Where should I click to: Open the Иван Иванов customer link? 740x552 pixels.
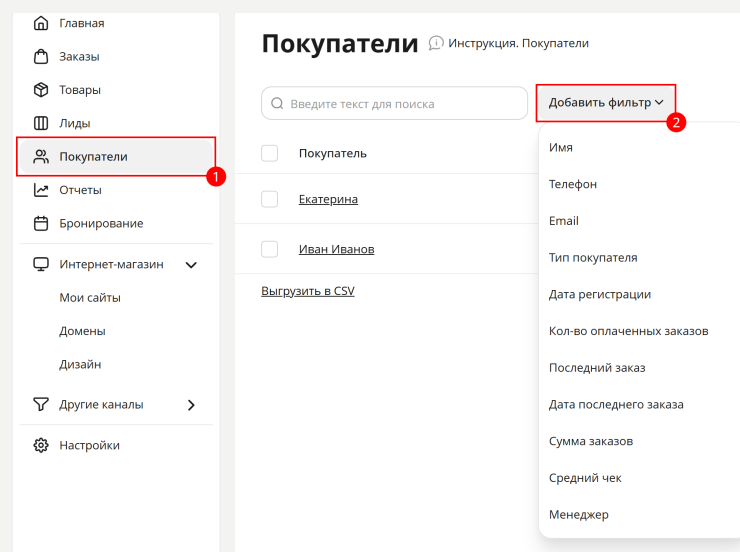click(336, 249)
